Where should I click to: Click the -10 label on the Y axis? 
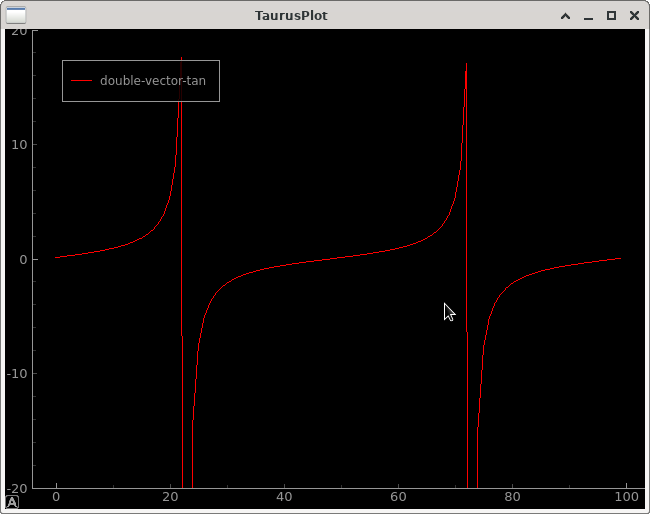15,374
